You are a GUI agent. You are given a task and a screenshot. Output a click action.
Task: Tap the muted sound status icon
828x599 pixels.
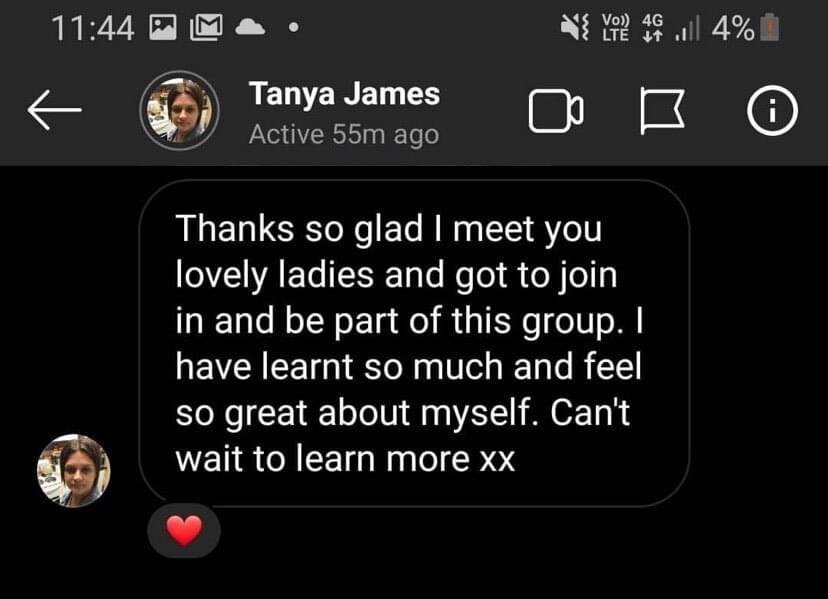click(574, 27)
